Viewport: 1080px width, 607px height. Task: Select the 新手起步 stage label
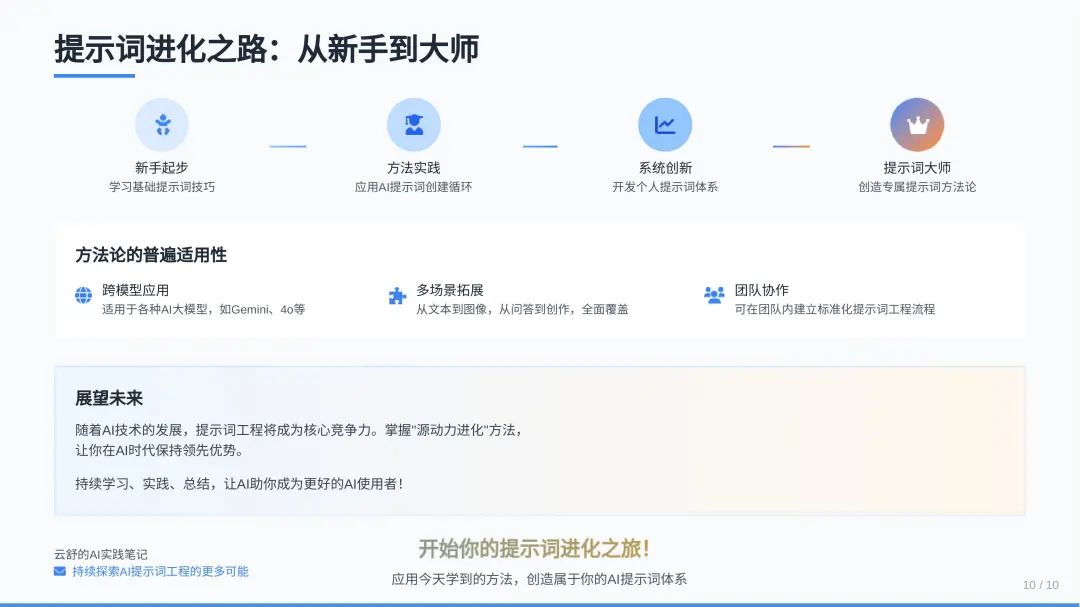coord(162,167)
